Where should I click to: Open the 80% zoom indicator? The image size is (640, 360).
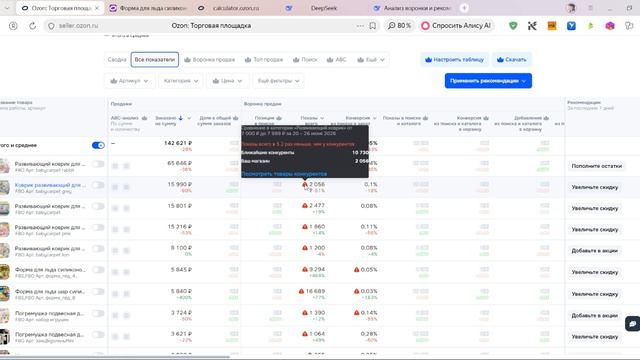(399, 26)
